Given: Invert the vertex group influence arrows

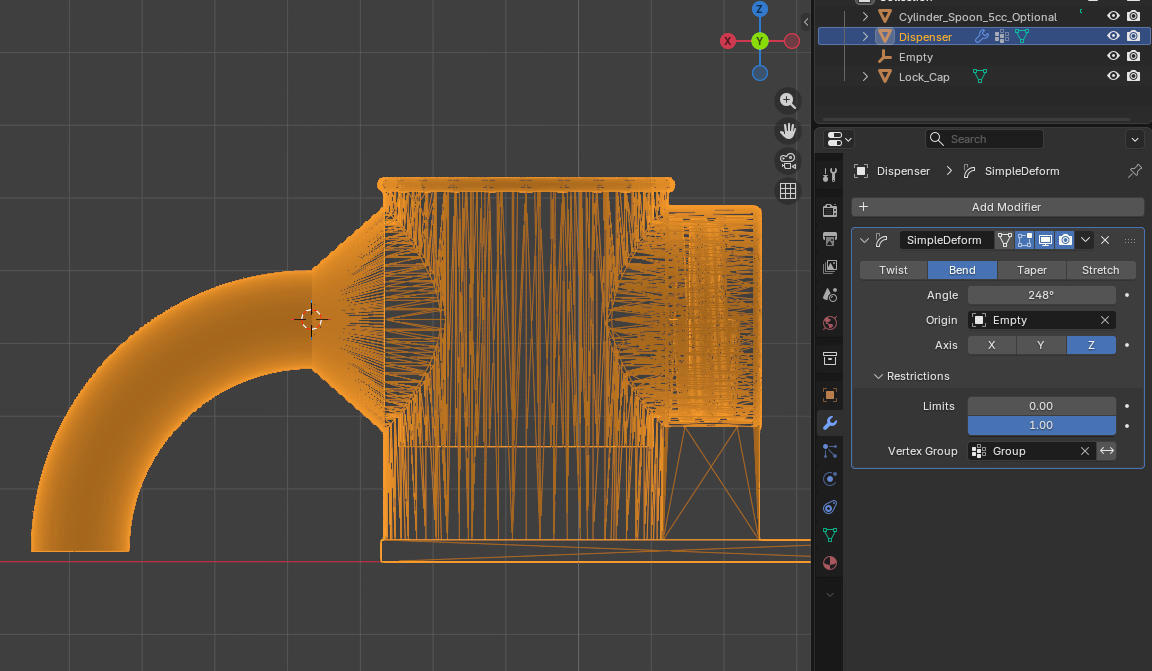Looking at the screenshot, I should [1106, 451].
